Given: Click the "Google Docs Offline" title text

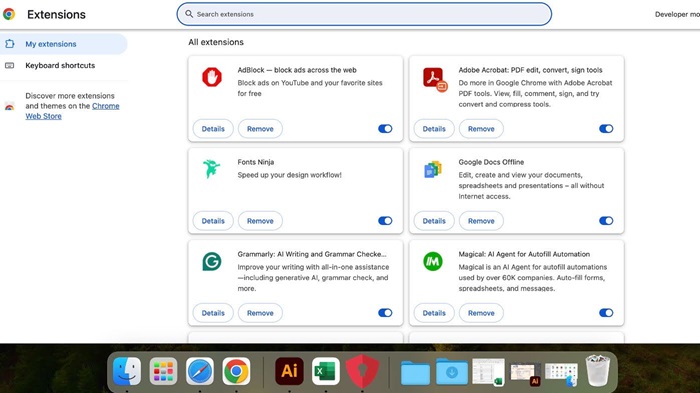Looking at the screenshot, I should (491, 162).
